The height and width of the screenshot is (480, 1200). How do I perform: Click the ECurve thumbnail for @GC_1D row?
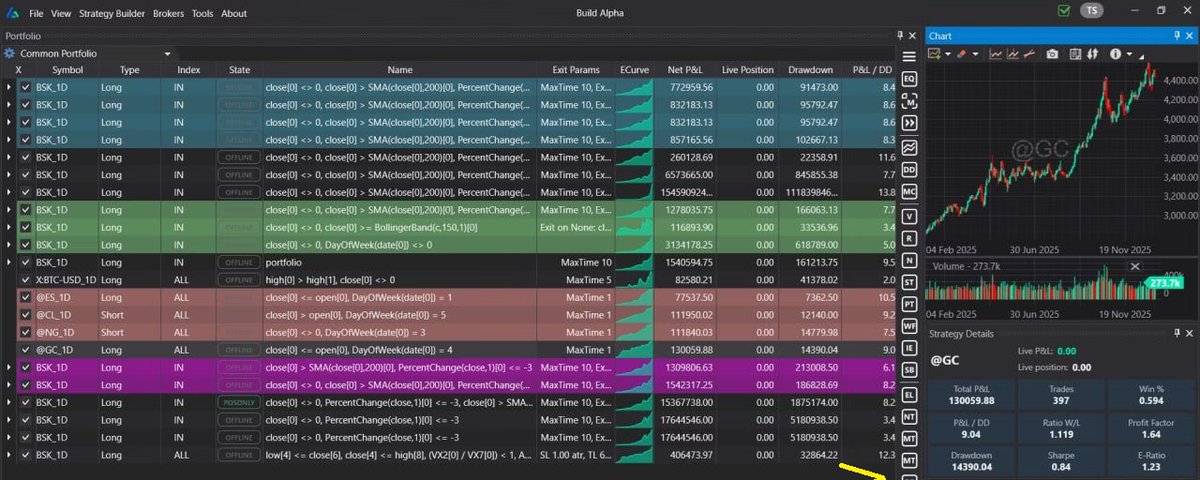[634, 350]
